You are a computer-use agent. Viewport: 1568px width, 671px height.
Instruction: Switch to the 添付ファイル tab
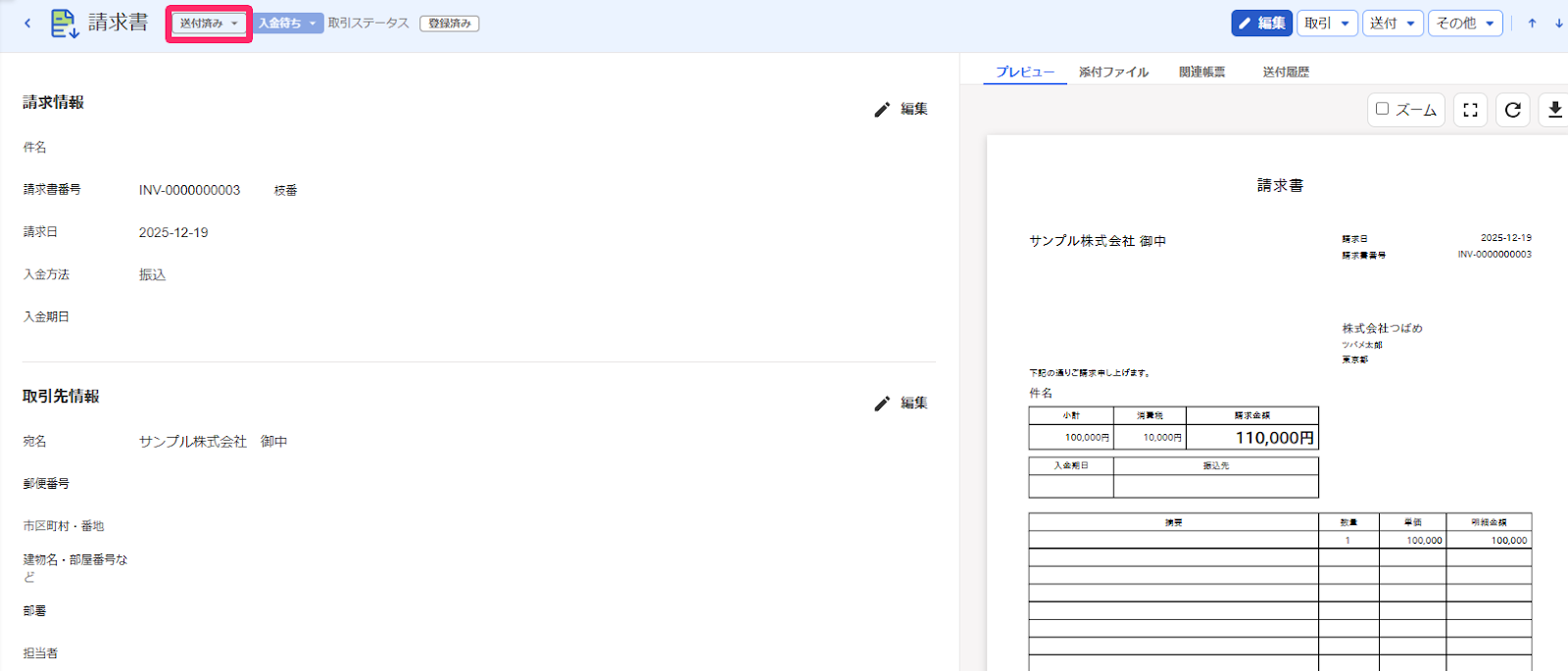point(1113,72)
